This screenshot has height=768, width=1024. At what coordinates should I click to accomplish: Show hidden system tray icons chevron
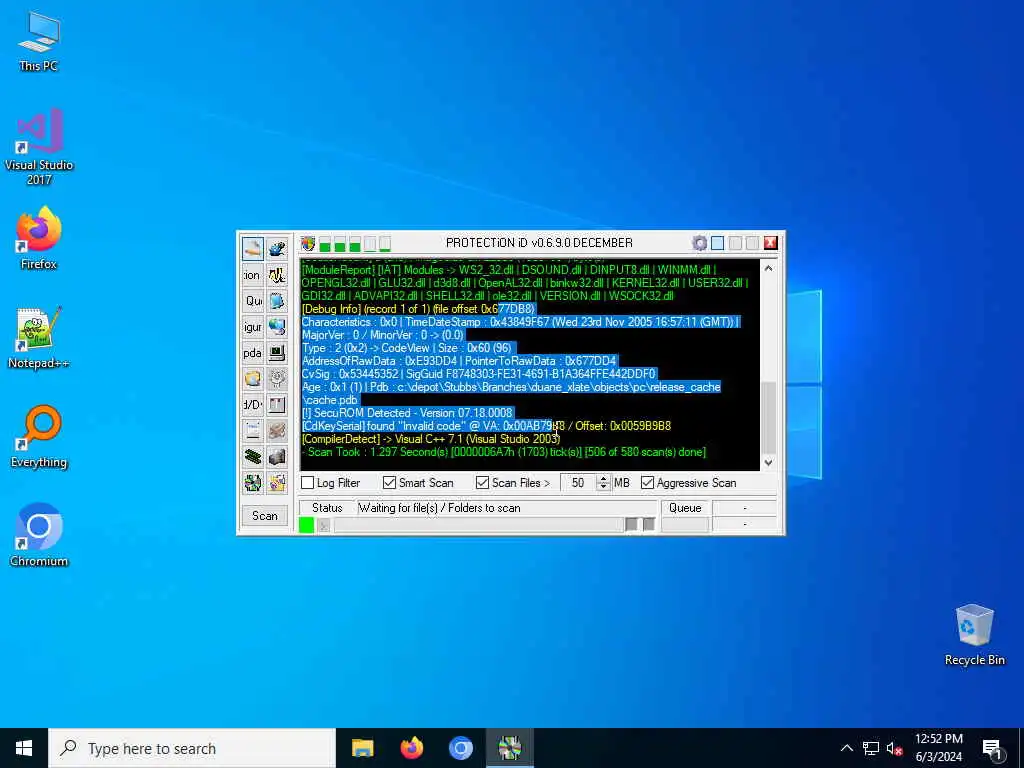(x=846, y=748)
